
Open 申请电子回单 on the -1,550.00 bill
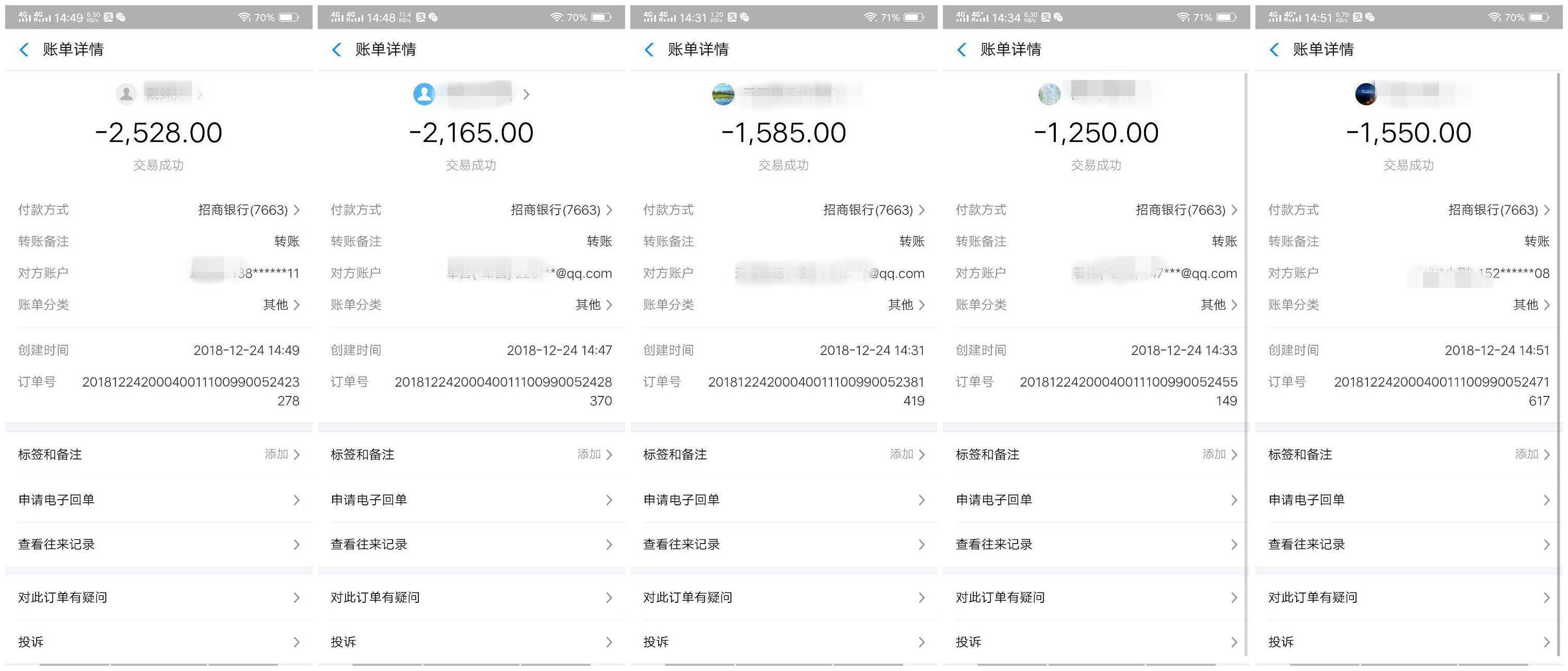pos(1409,500)
